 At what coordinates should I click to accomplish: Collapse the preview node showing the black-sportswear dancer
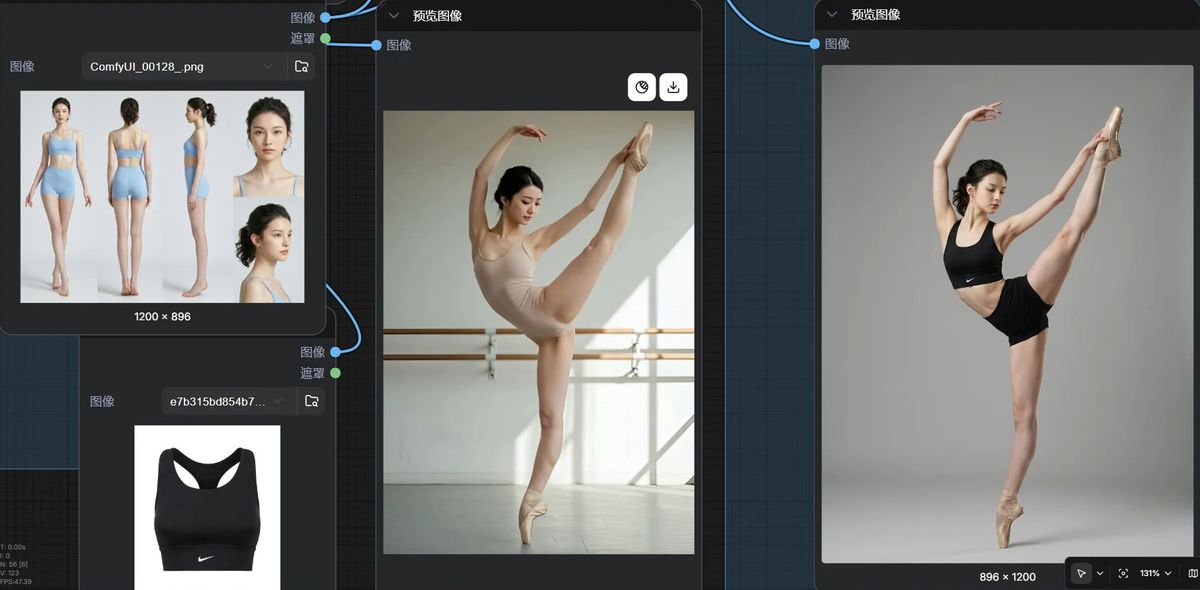click(832, 14)
